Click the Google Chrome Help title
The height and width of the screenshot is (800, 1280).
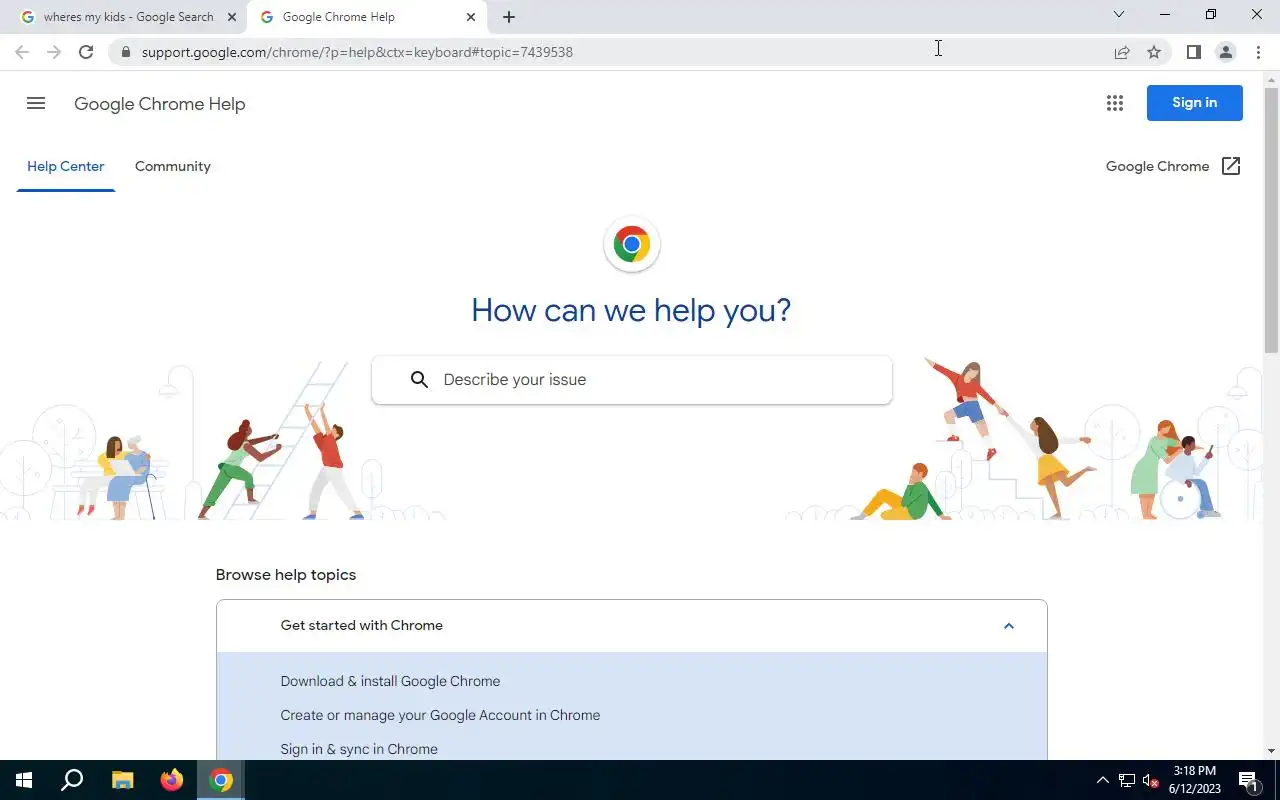point(160,104)
